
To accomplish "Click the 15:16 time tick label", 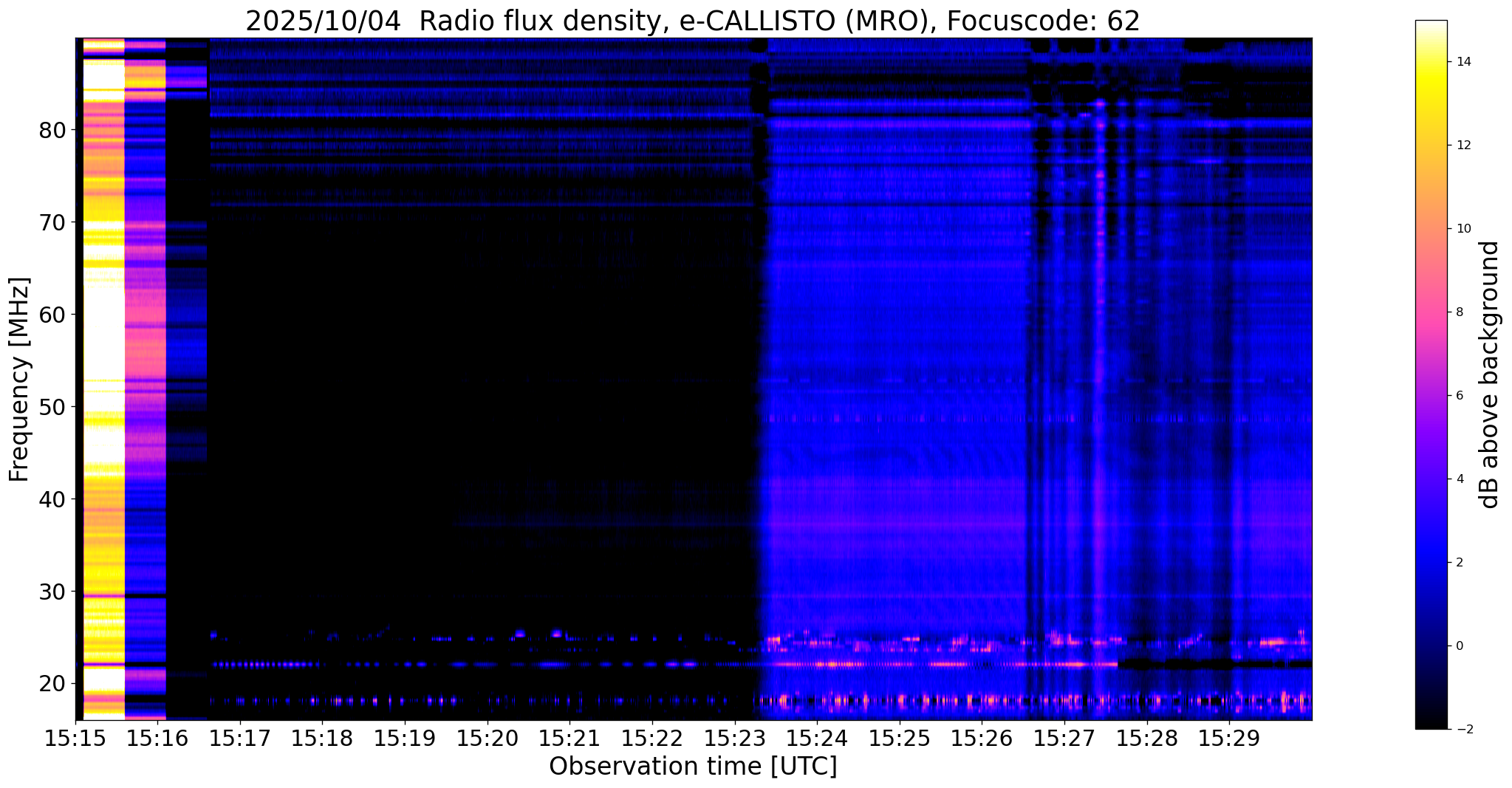I will pos(157,737).
